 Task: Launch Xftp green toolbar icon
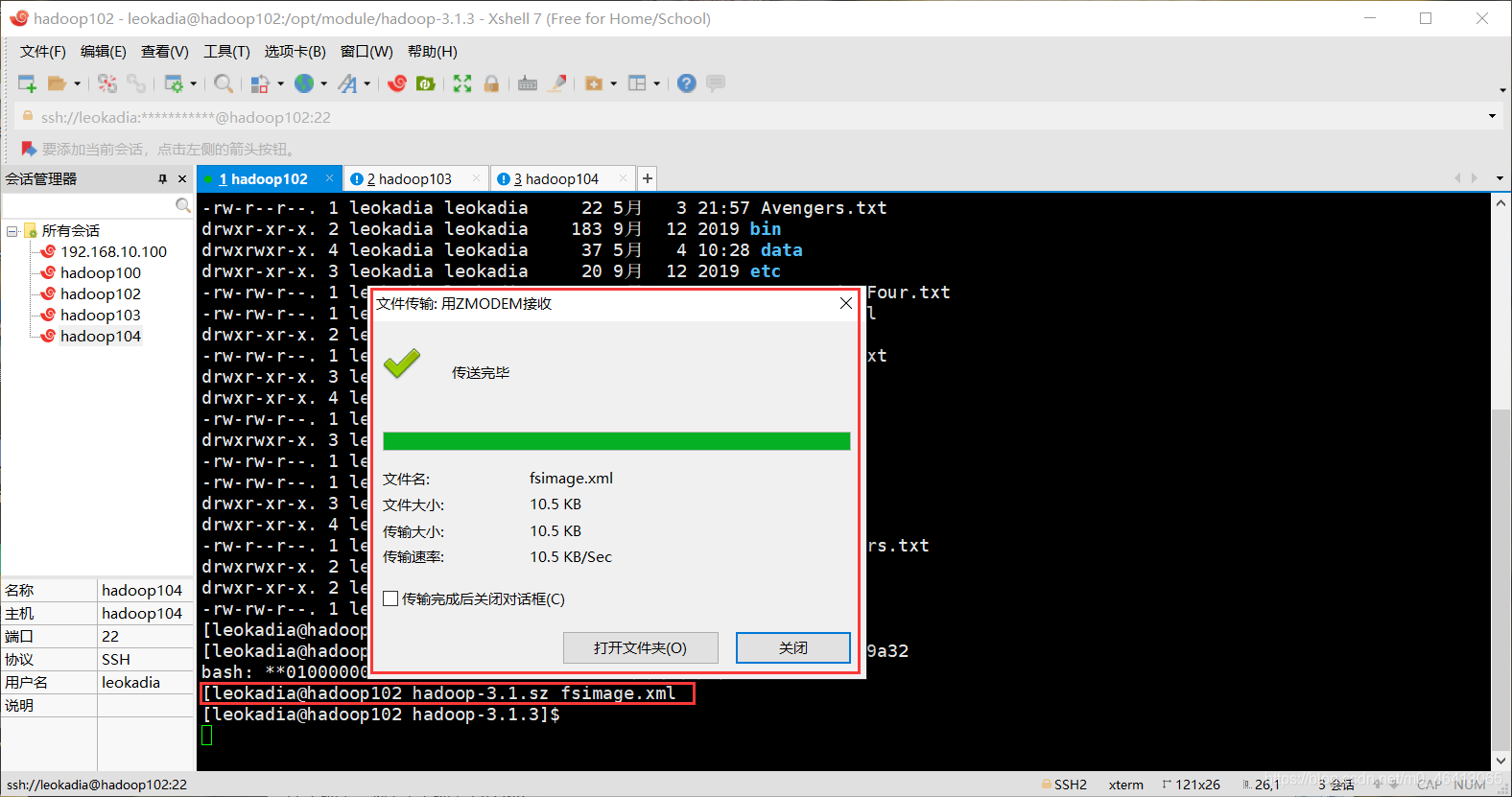click(425, 83)
